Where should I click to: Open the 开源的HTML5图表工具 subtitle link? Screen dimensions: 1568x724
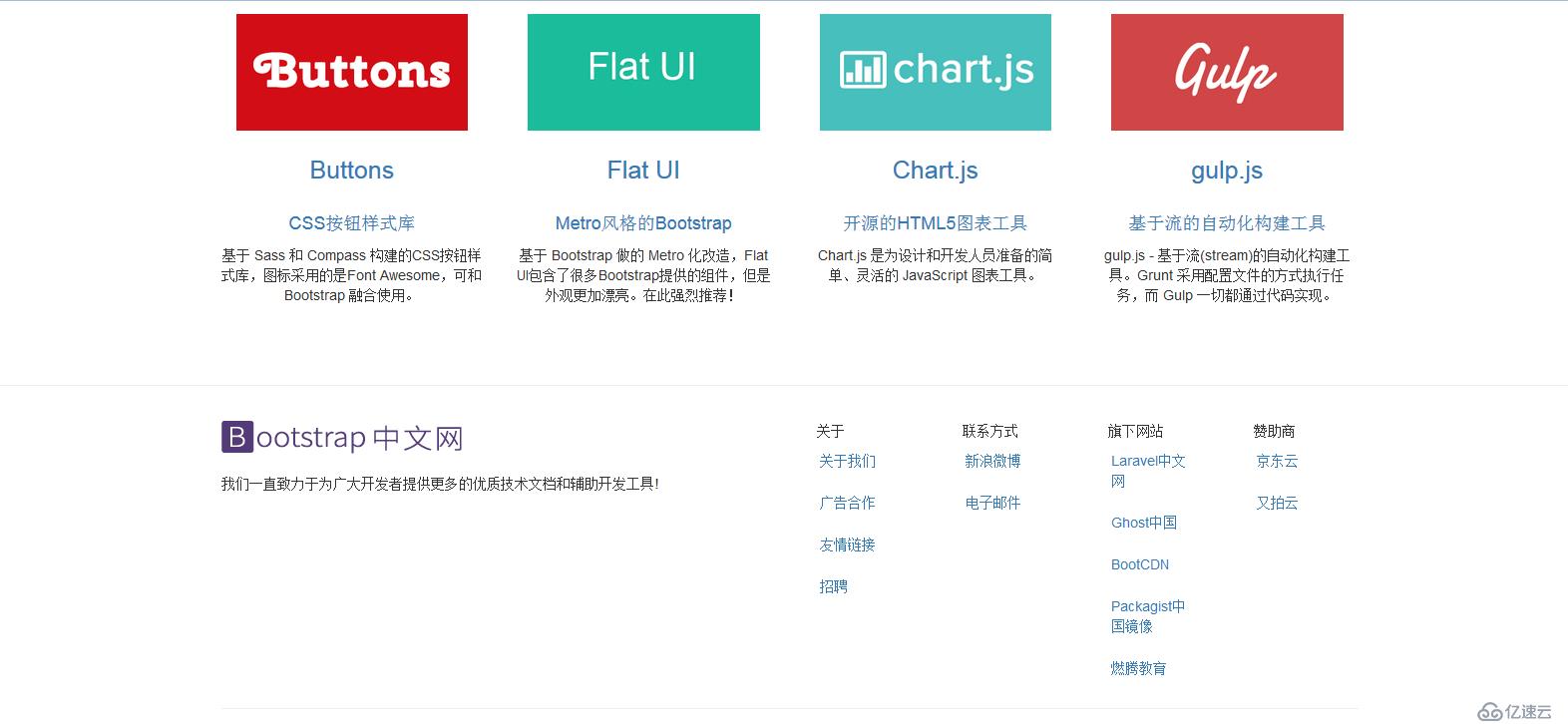[936, 223]
